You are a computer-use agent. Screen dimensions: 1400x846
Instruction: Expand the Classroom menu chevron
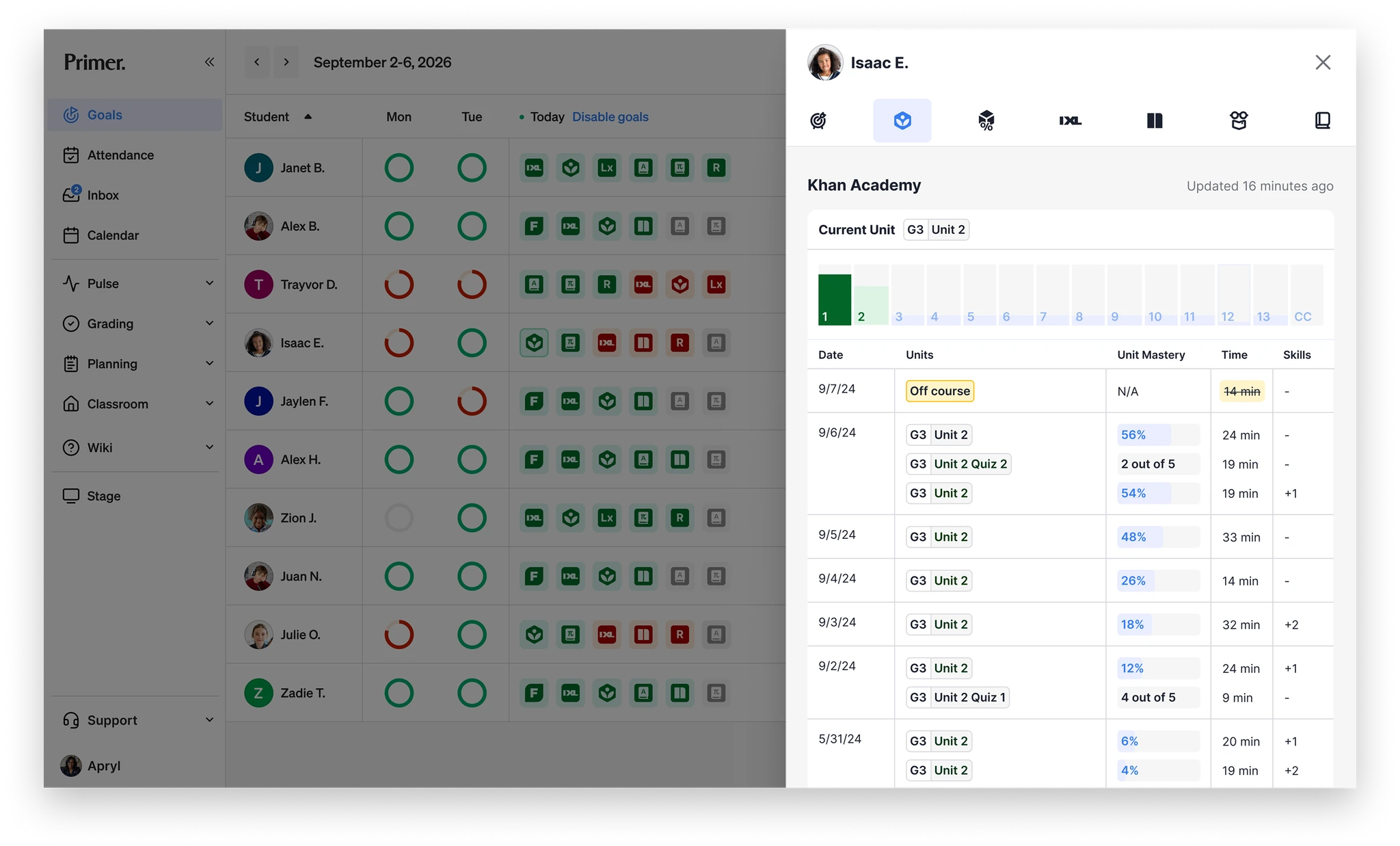point(210,404)
